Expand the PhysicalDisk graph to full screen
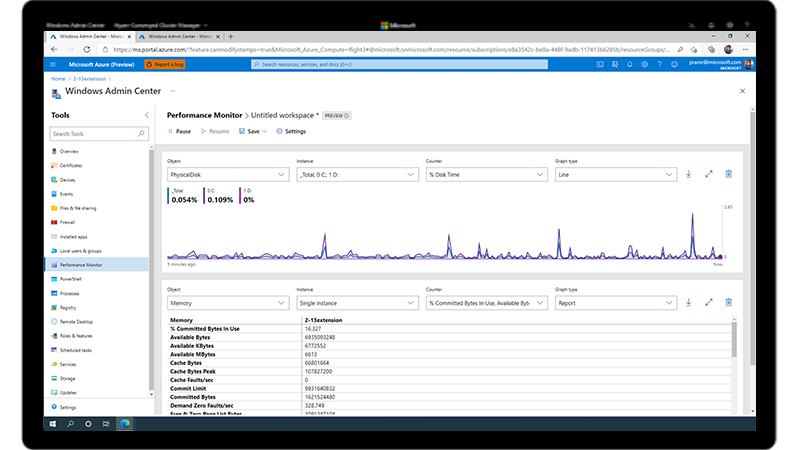 (x=708, y=174)
